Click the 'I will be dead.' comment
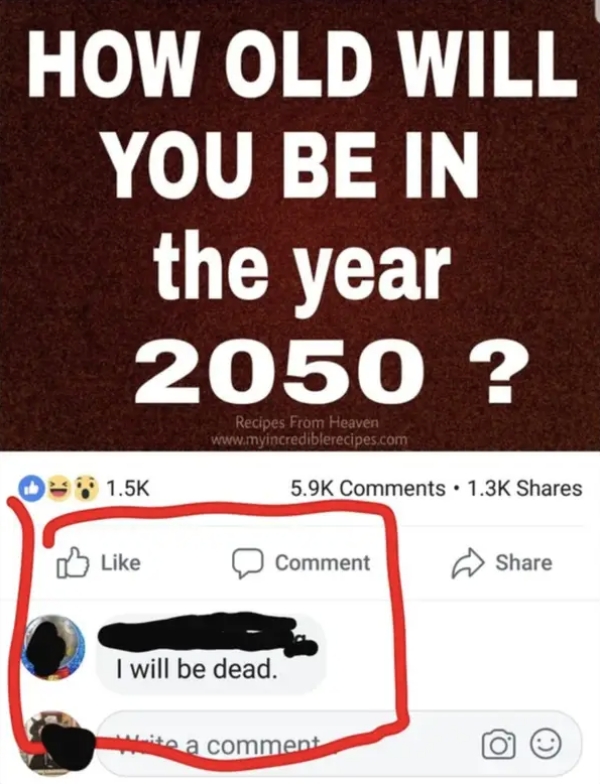Viewport: 600px width, 784px height. (x=196, y=668)
